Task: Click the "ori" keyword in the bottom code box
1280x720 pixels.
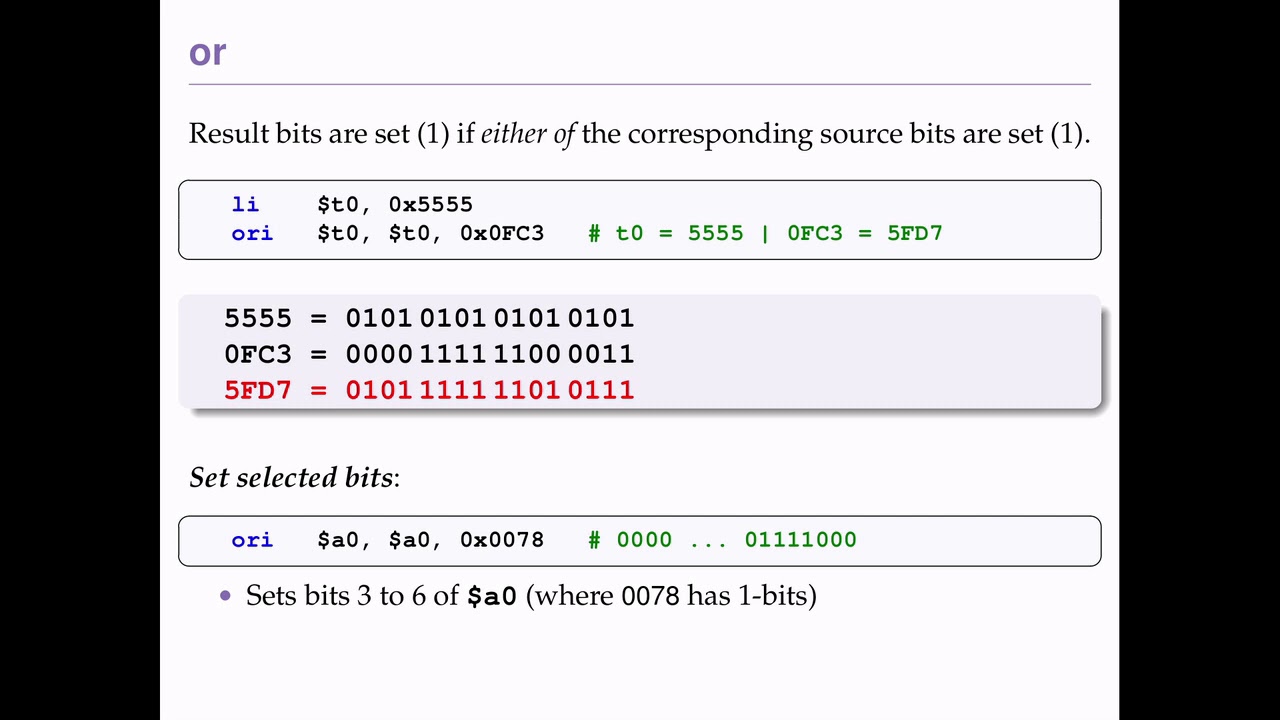Action: pos(252,541)
